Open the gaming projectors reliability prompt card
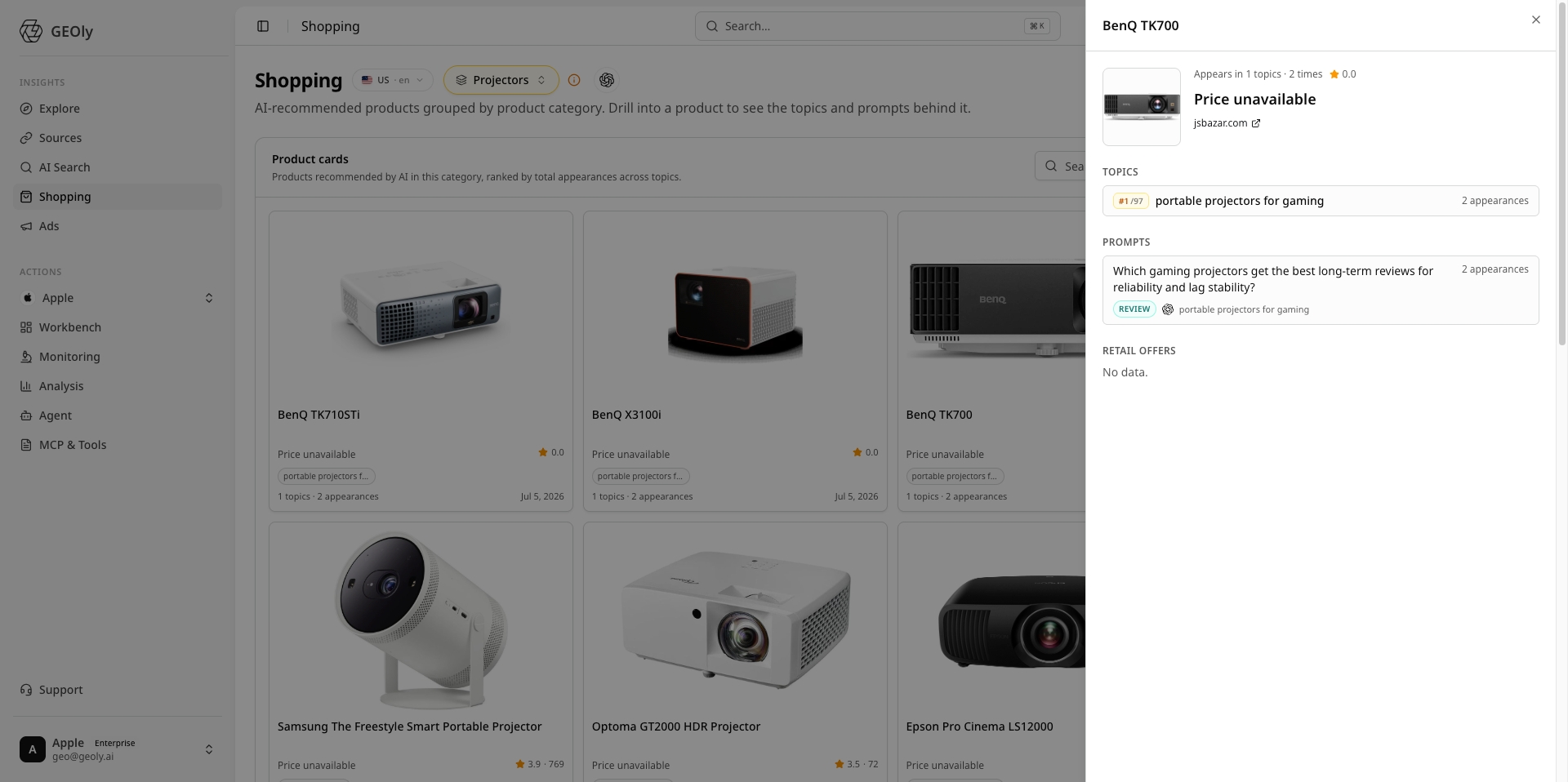The width and height of the screenshot is (1568, 782). 1321,290
